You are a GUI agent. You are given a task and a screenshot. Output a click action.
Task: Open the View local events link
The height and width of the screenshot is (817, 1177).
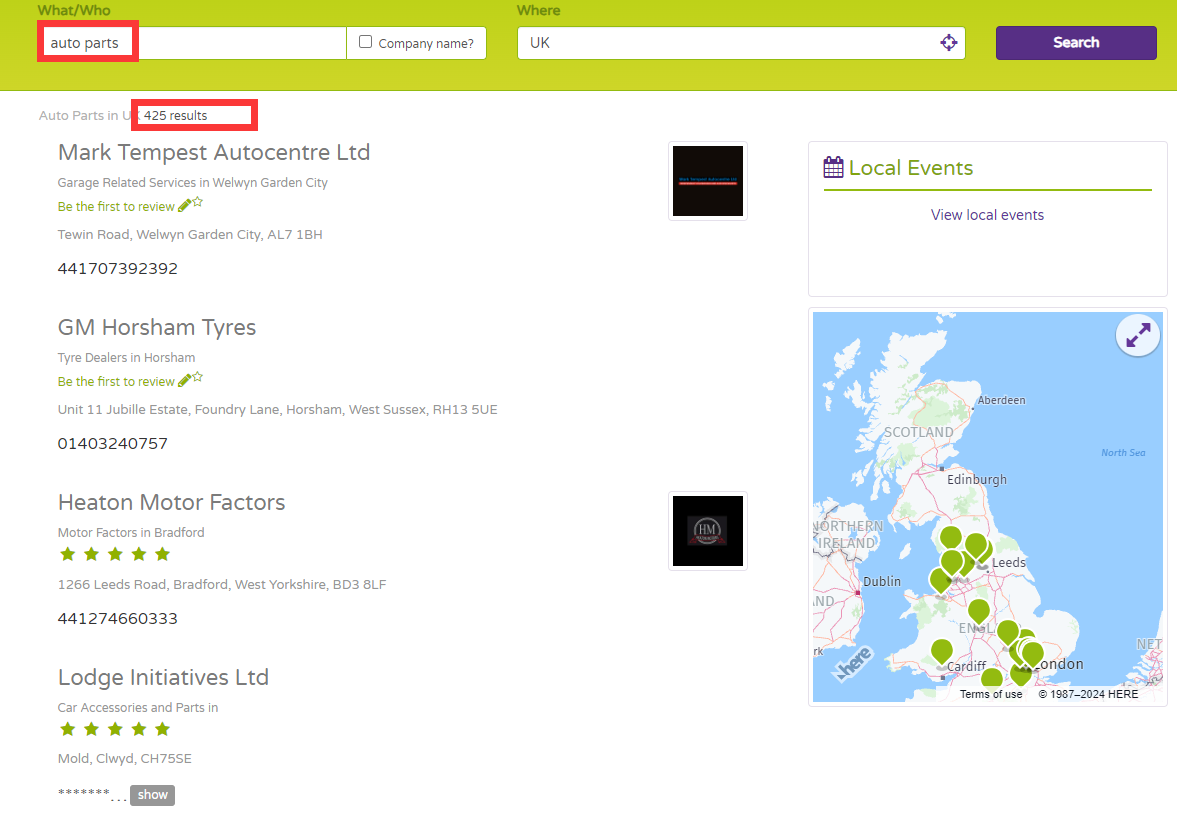987,215
